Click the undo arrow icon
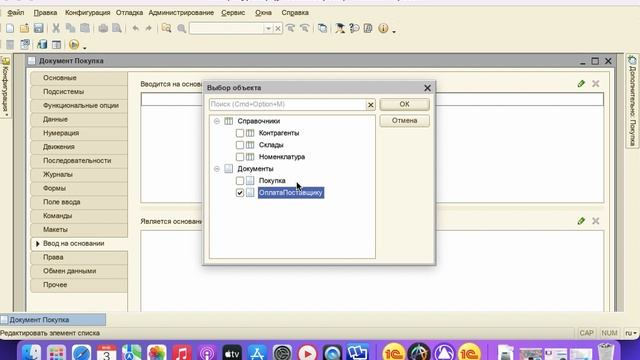The height and width of the screenshot is (360, 640). [x=136, y=28]
